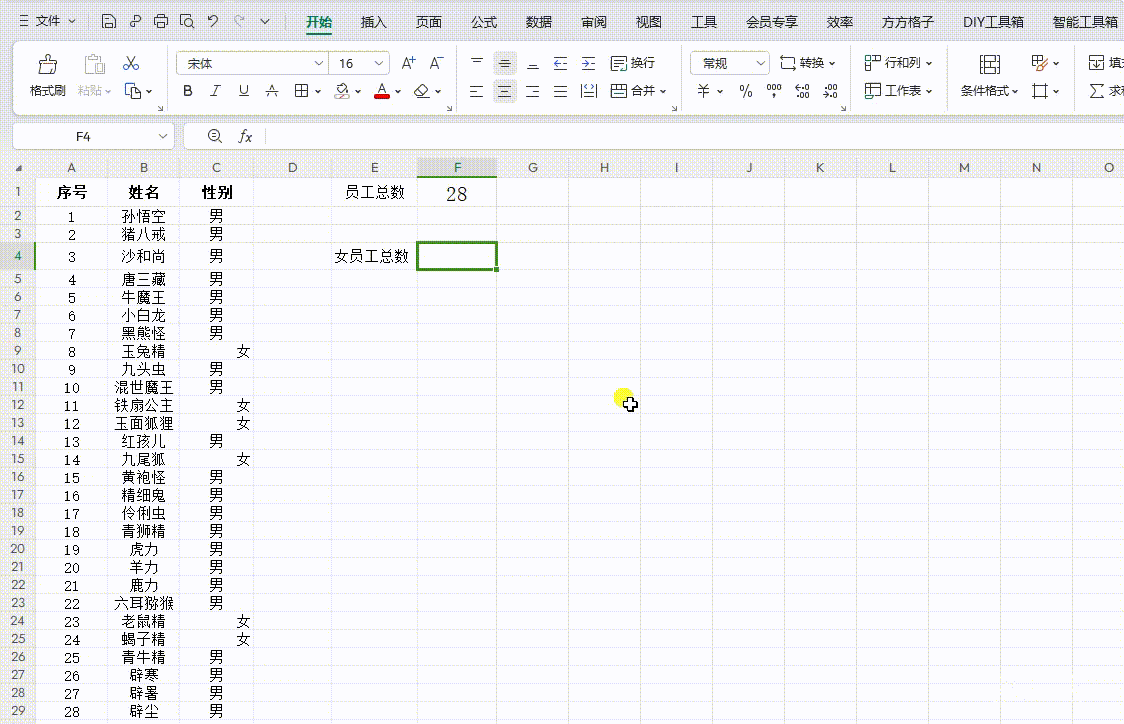Click the cell labeled 女员工总数
Image resolution: width=1124 pixels, height=724 pixels.
click(x=374, y=256)
